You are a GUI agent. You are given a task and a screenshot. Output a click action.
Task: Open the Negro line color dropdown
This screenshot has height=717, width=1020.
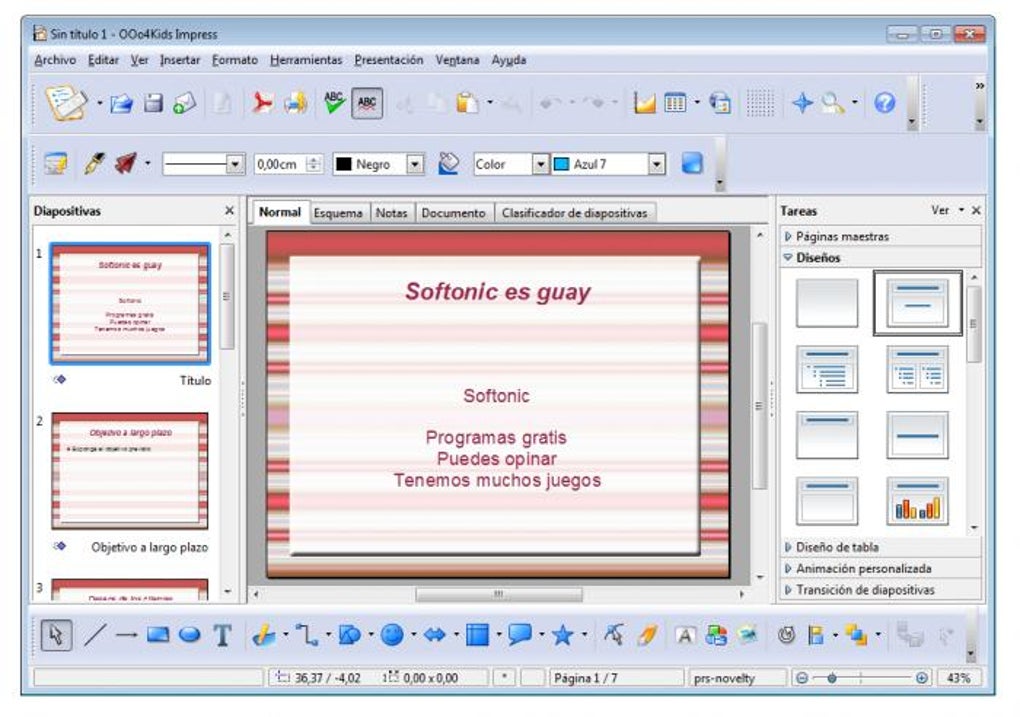(x=414, y=164)
